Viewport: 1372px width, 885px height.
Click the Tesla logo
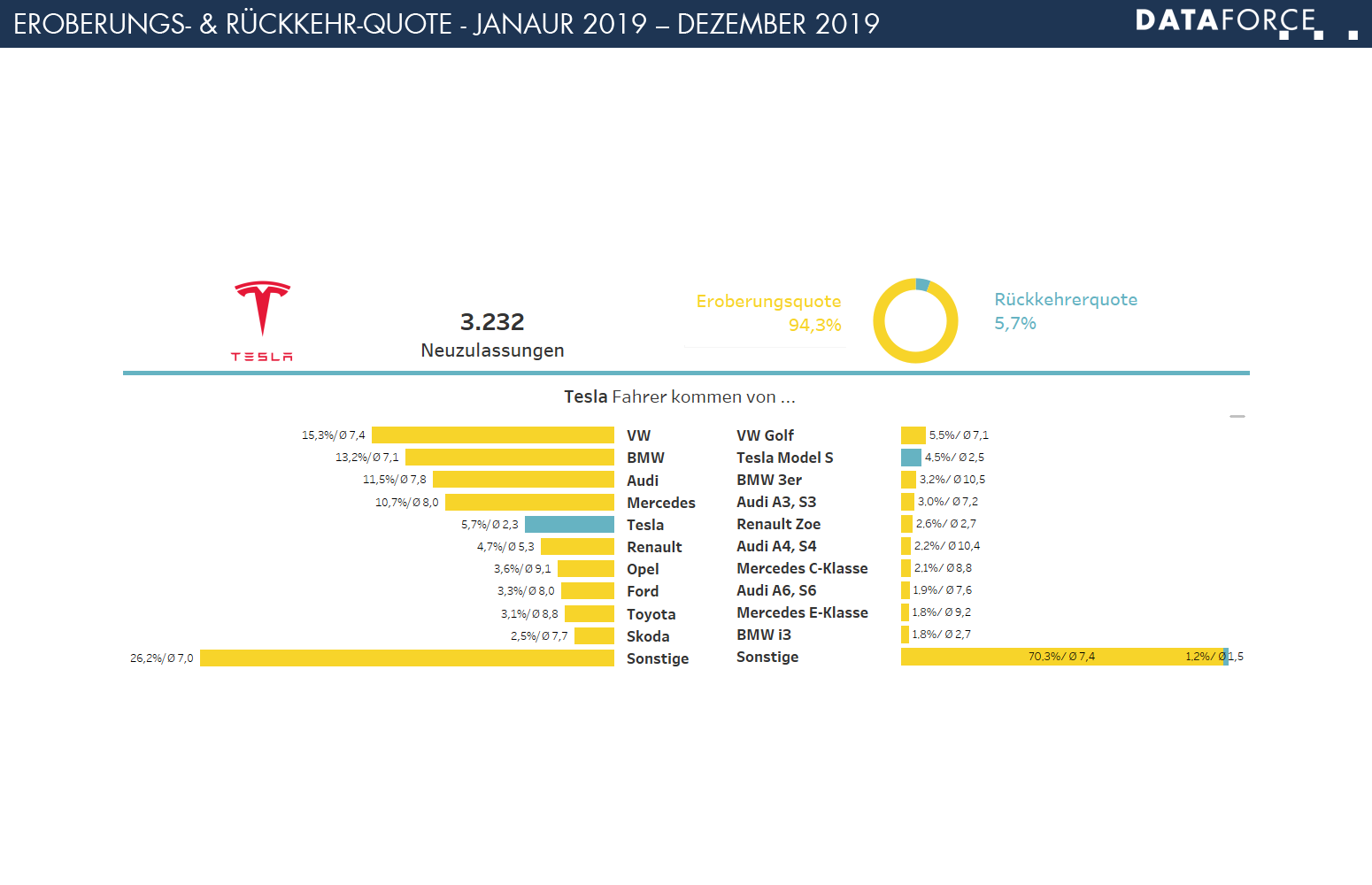point(262,321)
